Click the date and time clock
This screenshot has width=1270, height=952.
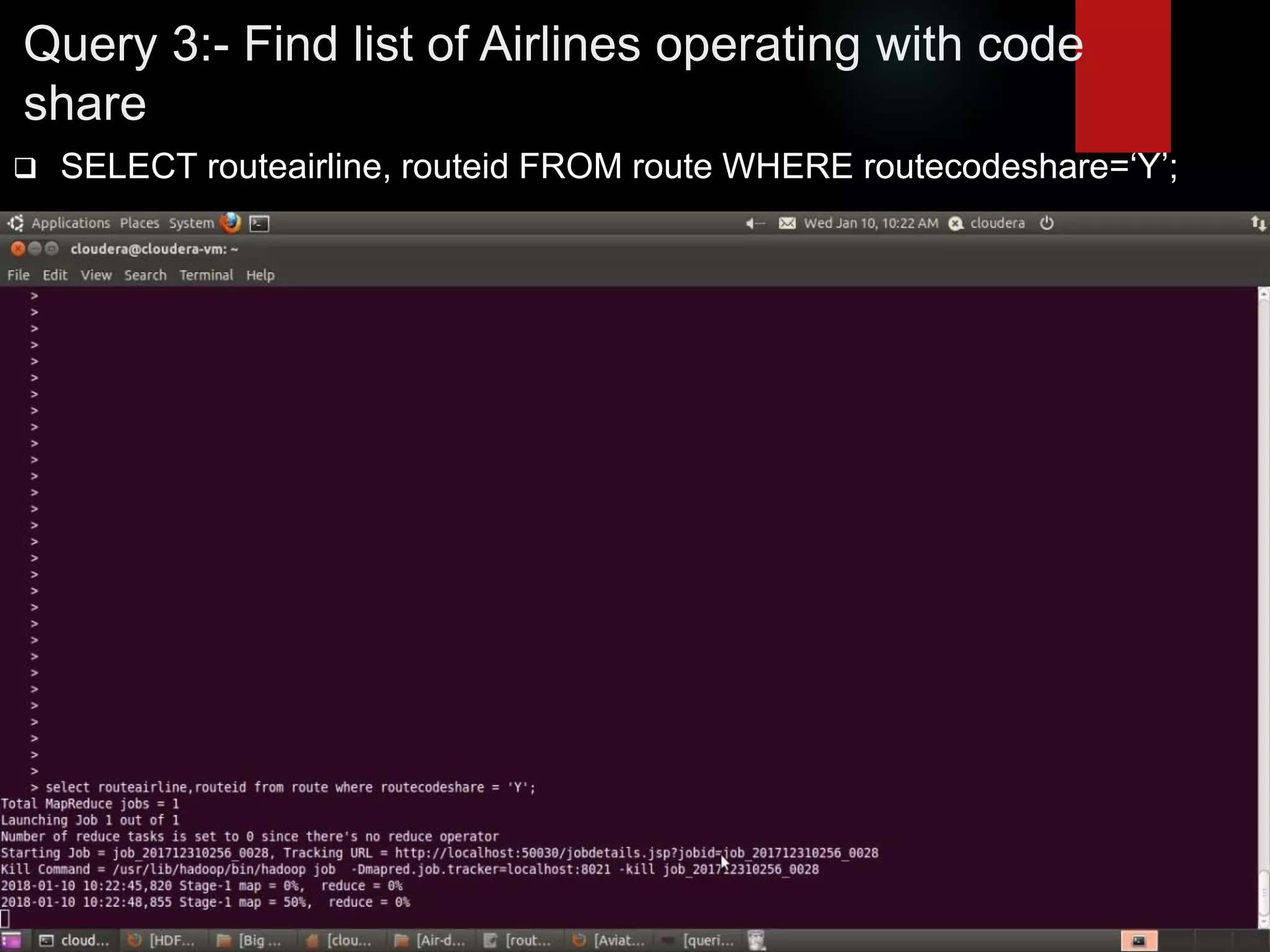(x=871, y=223)
